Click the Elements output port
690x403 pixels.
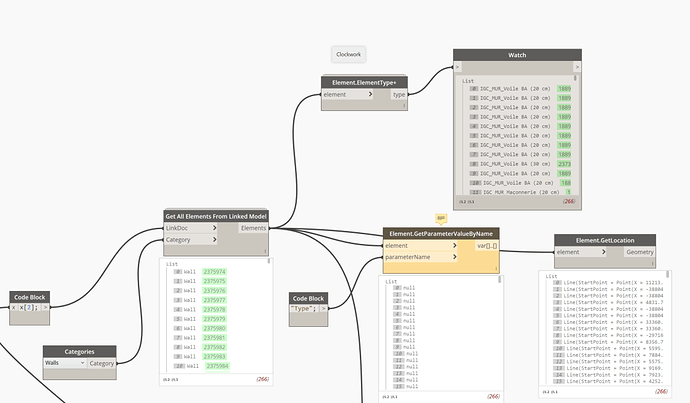pyautogui.click(x=253, y=228)
